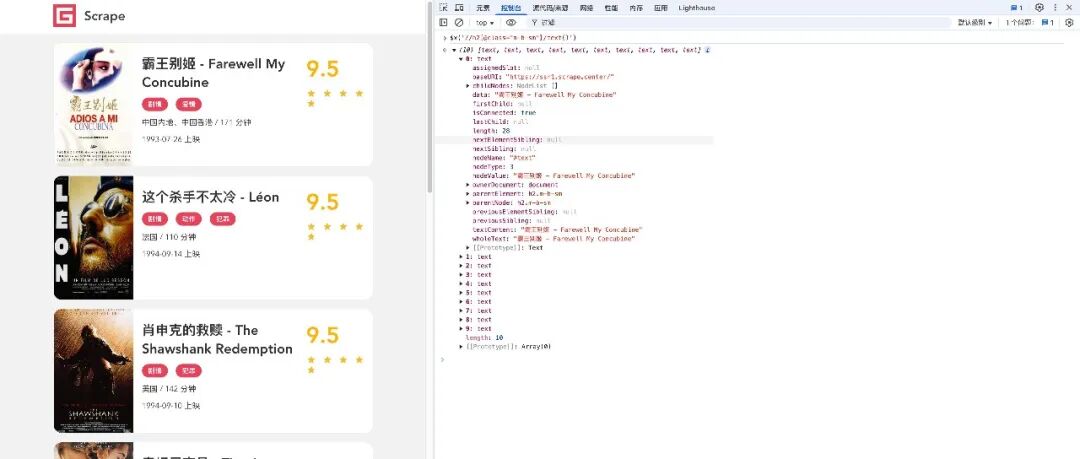Screen dimensions: 1080x459
Task: Click the Léon movie poster thumbnail
Action: 94,238
